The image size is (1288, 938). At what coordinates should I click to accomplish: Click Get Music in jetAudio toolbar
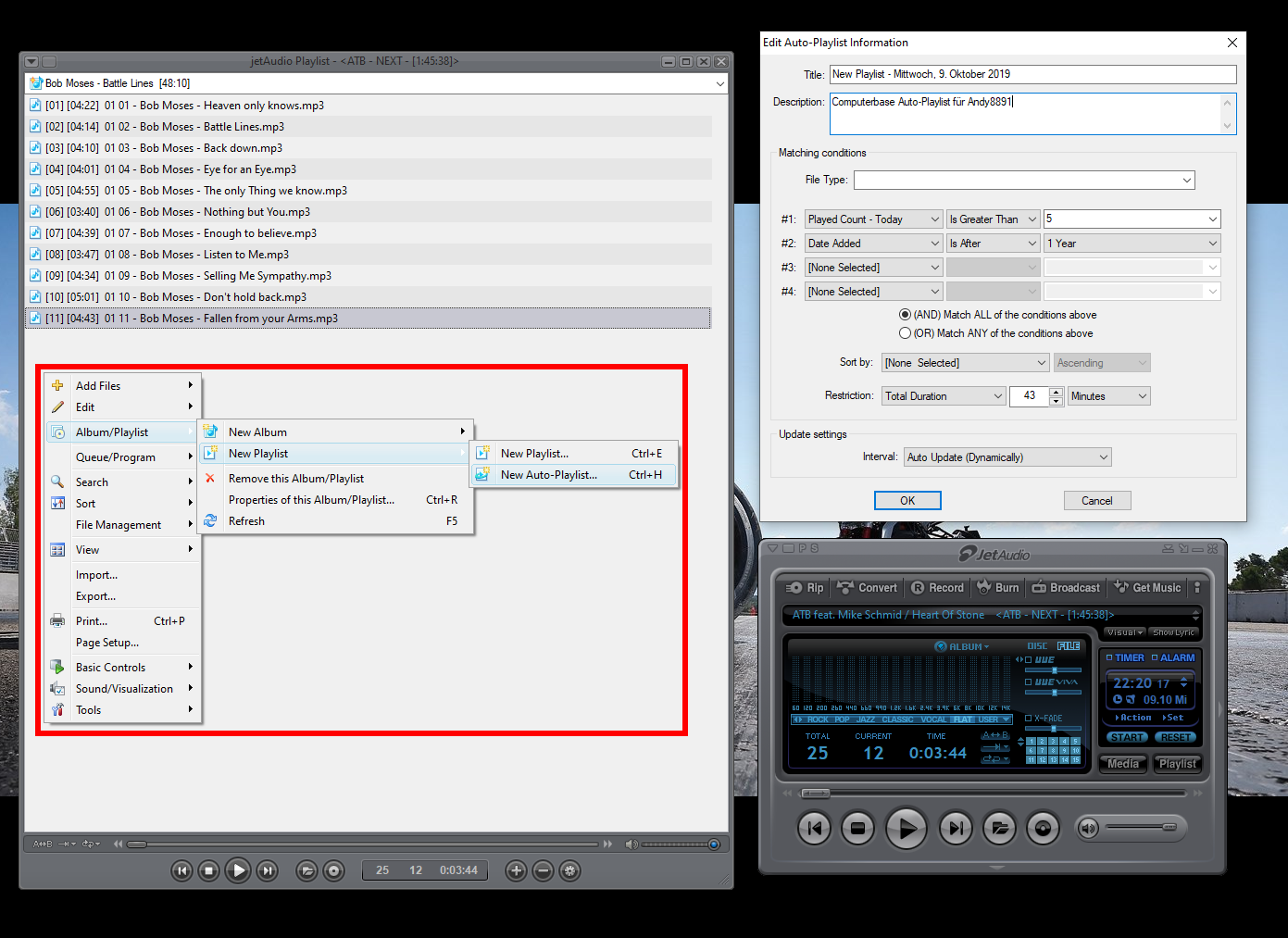click(x=1147, y=588)
